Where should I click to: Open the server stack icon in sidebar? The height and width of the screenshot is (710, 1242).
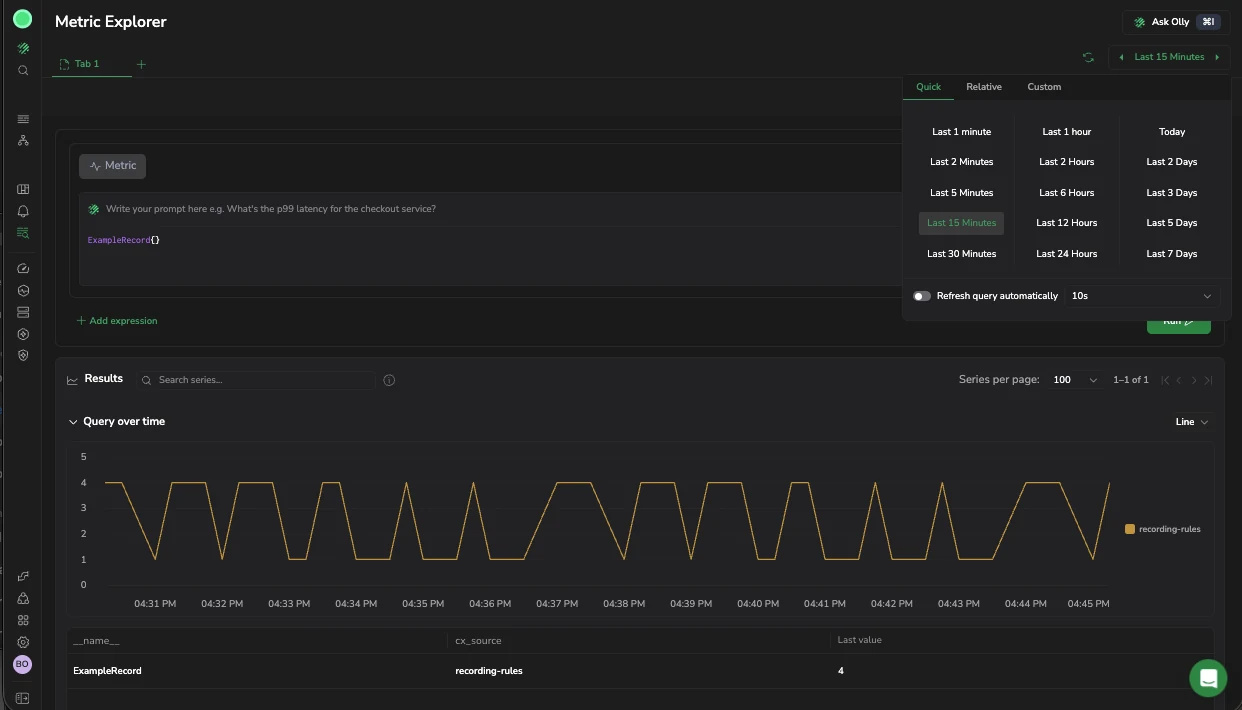click(23, 312)
